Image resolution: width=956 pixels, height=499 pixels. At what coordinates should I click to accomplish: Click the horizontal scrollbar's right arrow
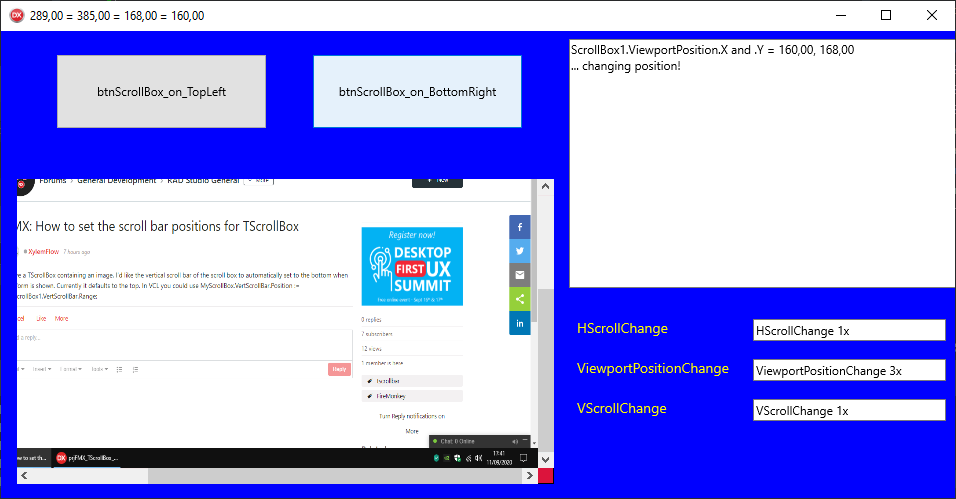[x=529, y=476]
